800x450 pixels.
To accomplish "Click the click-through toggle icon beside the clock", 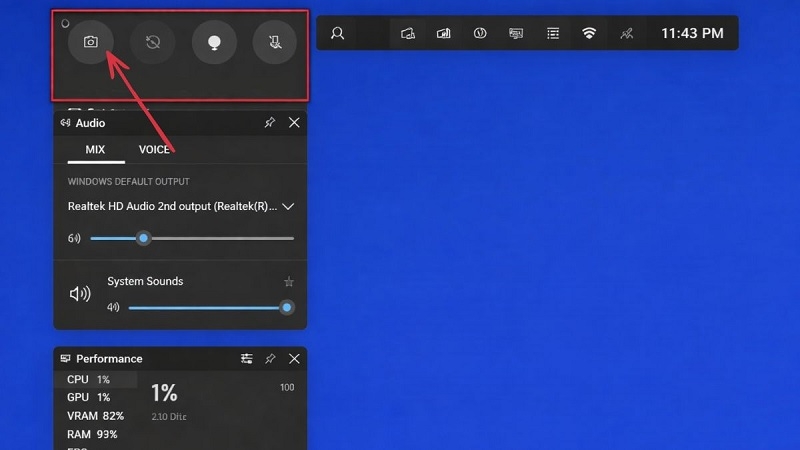I will (626, 33).
